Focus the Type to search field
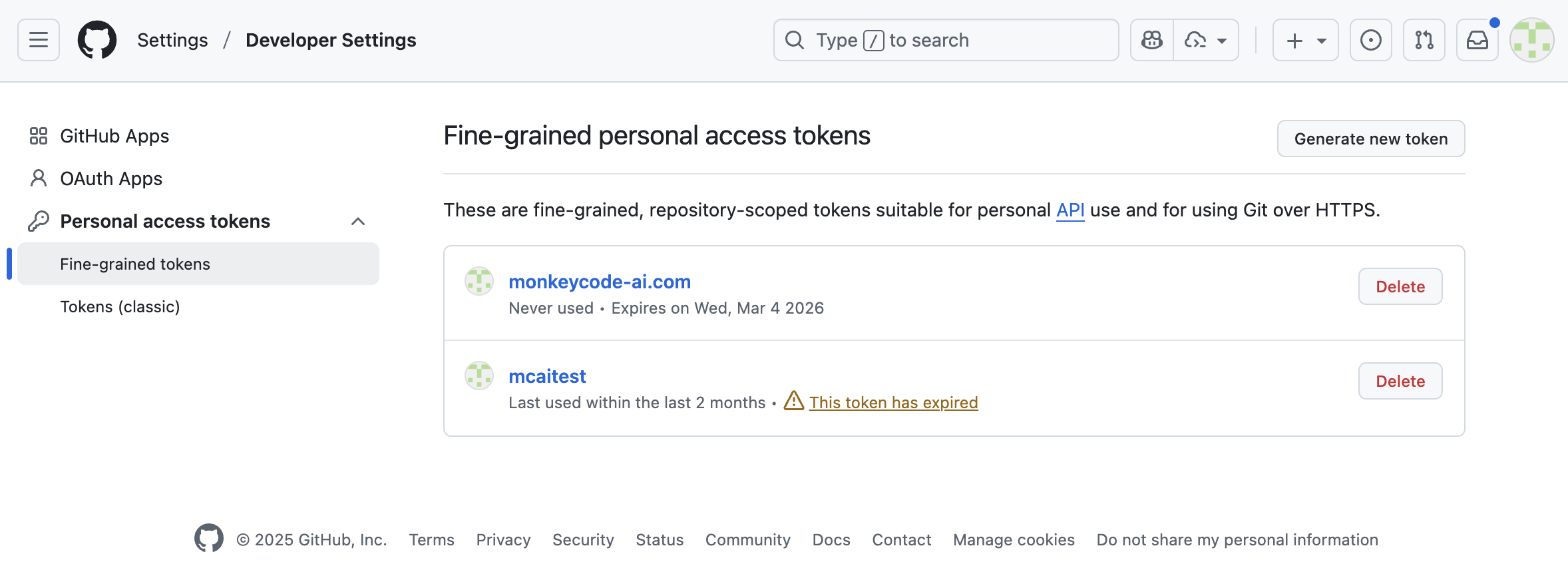Viewport: 1568px width, 574px height. pos(945,40)
